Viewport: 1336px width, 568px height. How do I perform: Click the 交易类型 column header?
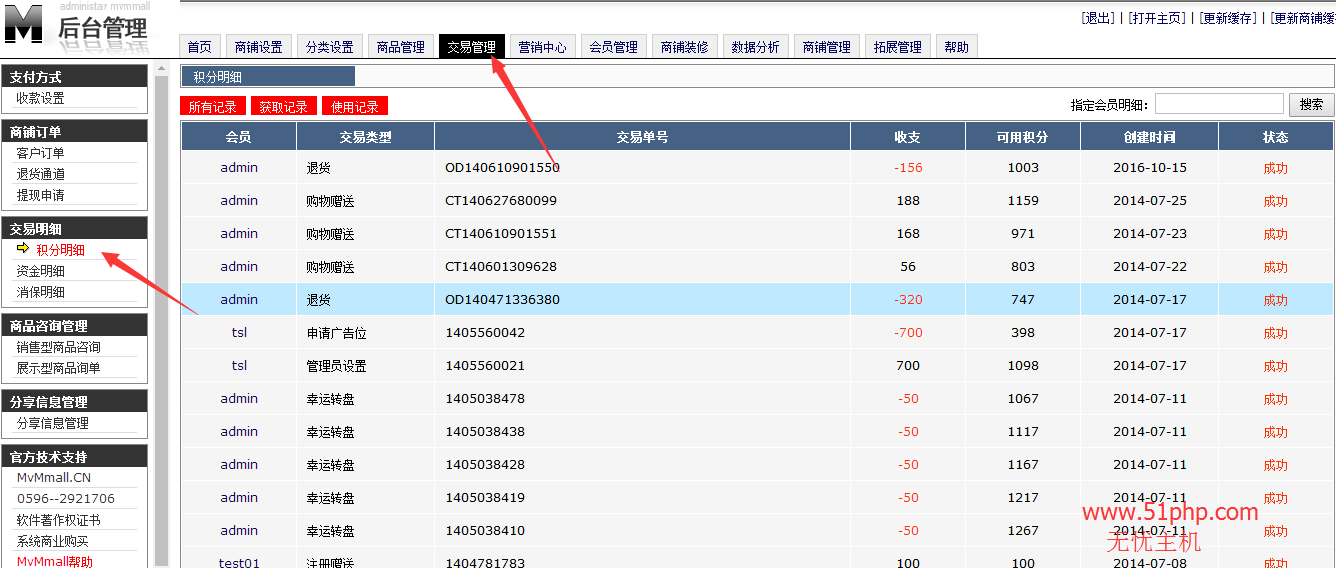point(366,137)
